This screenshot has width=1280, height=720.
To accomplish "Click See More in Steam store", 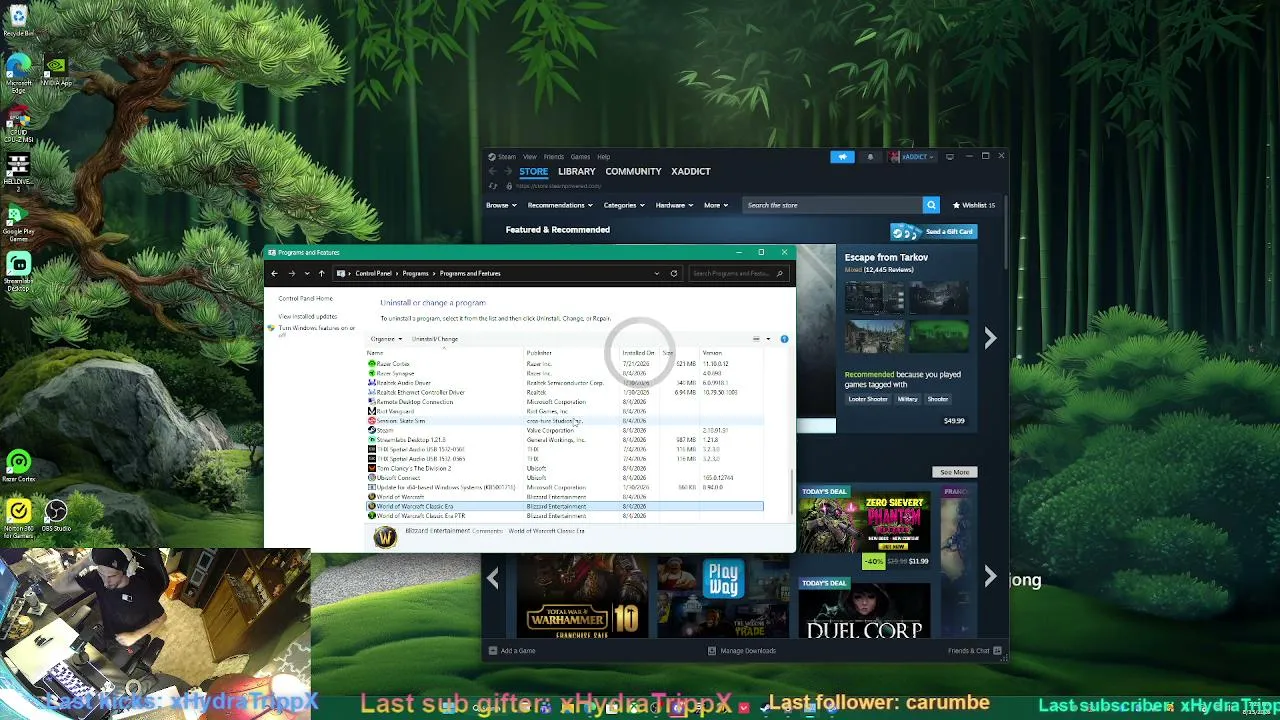I will (x=955, y=472).
